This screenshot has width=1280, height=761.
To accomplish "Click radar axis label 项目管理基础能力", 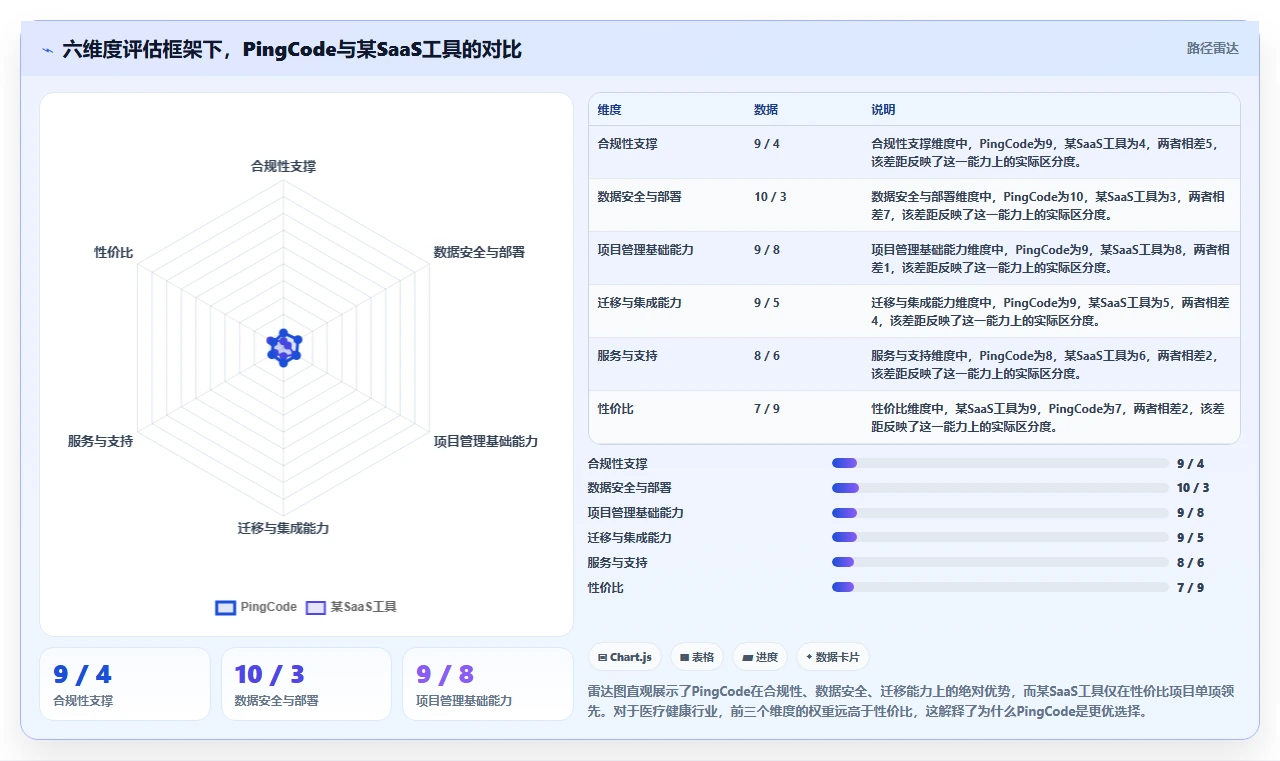I will (x=485, y=441).
